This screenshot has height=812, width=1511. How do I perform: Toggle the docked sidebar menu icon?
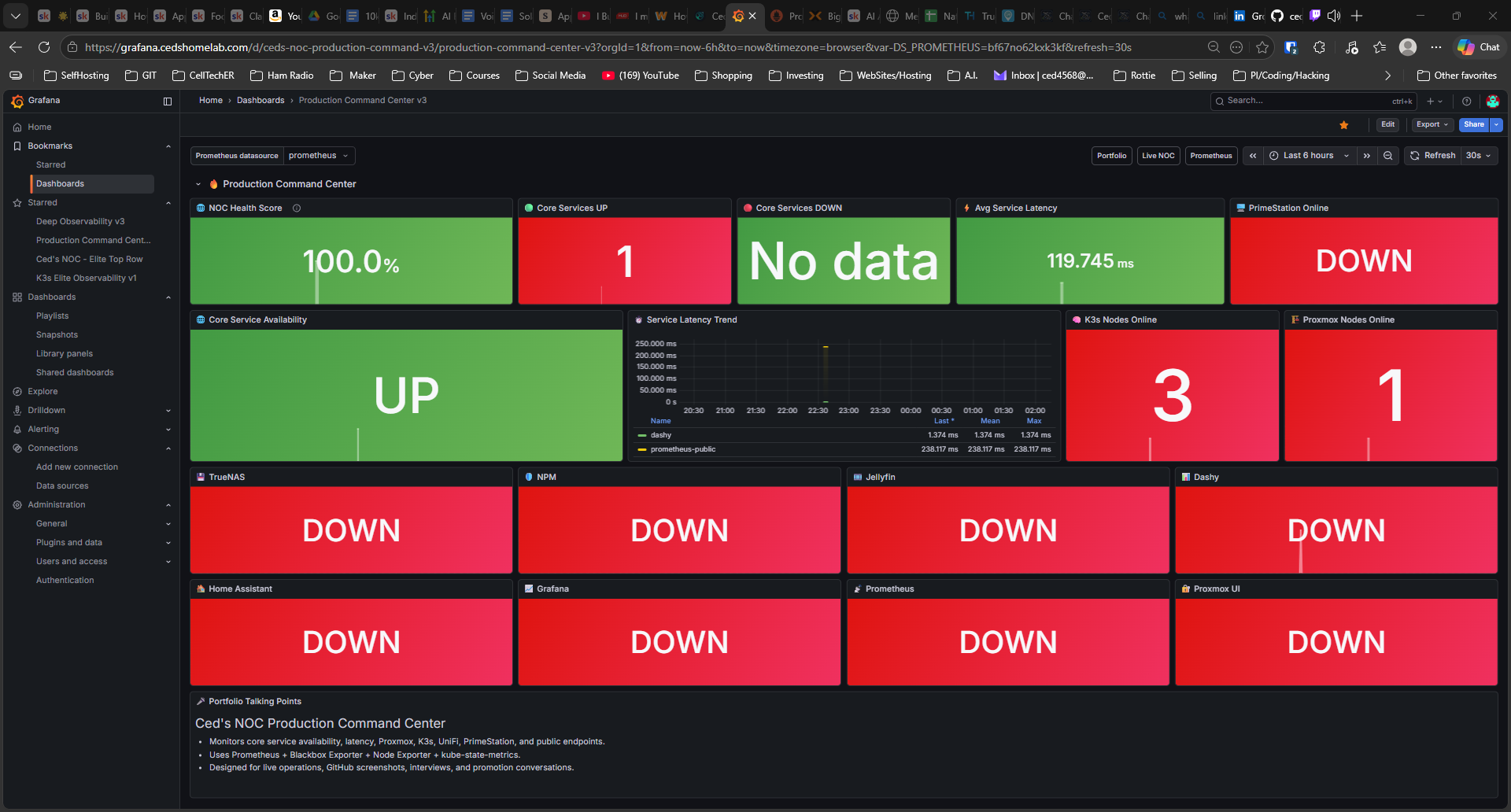click(x=168, y=101)
